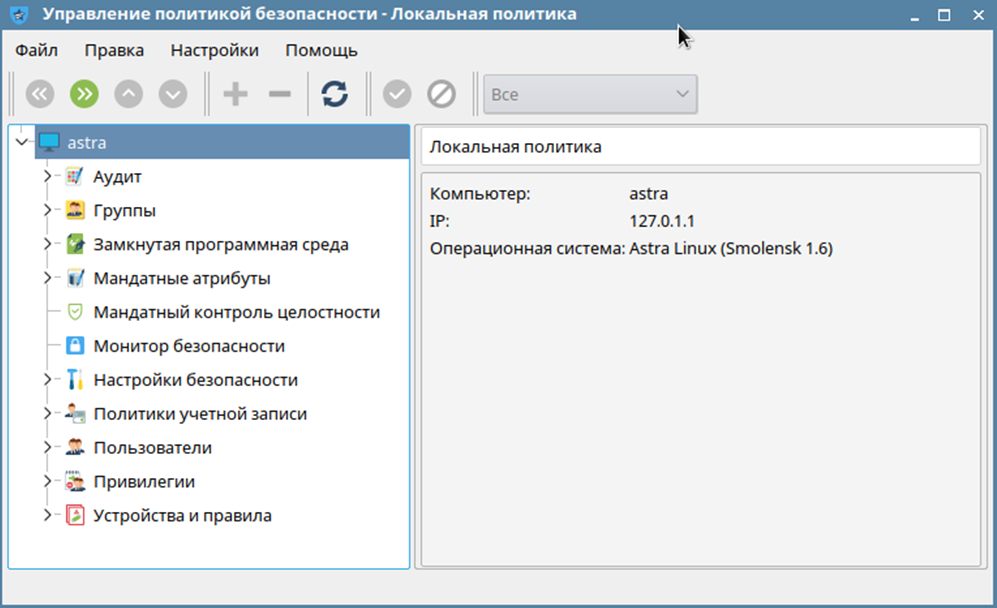The image size is (997, 608).
Task: Open the Файл menu
Action: [x=36, y=50]
